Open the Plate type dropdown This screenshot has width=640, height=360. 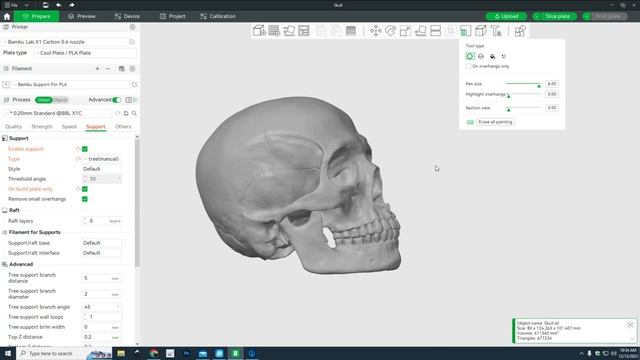coord(85,53)
